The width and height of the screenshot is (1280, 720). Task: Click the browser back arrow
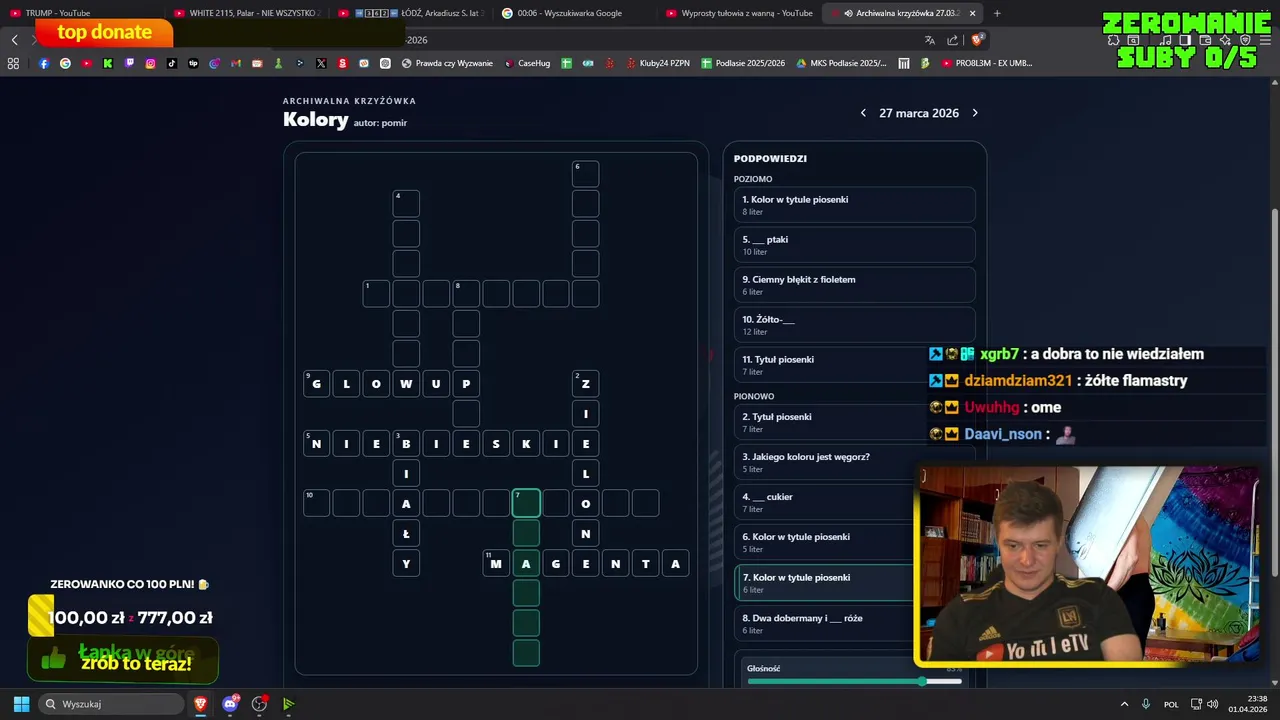(x=15, y=40)
